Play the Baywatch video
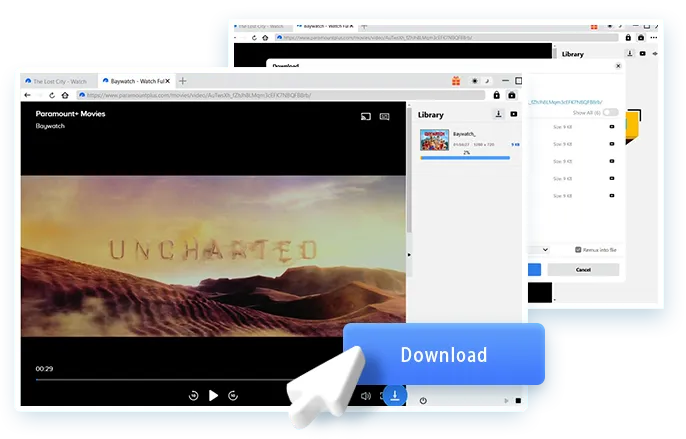 coord(213,396)
